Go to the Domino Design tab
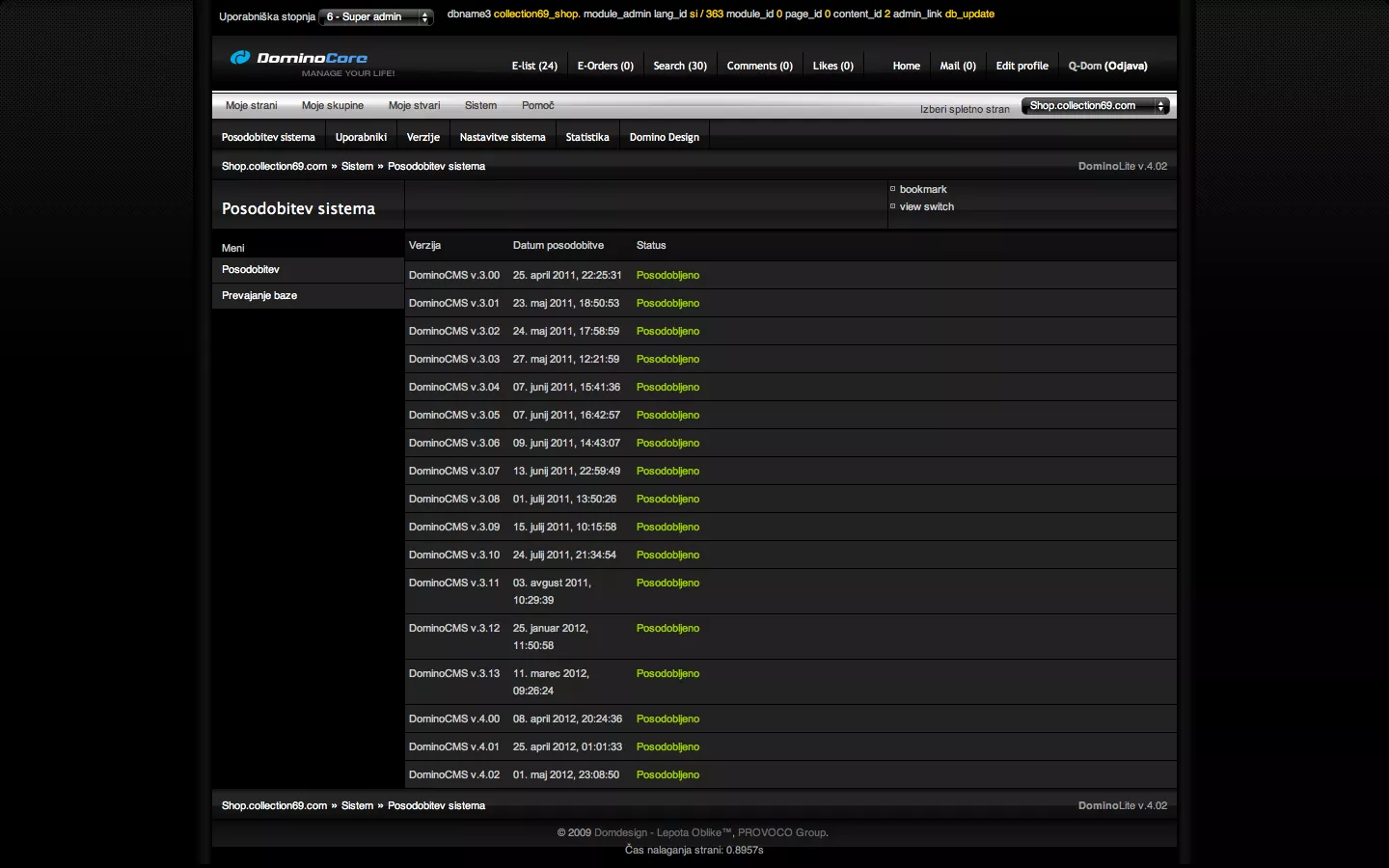 664,137
